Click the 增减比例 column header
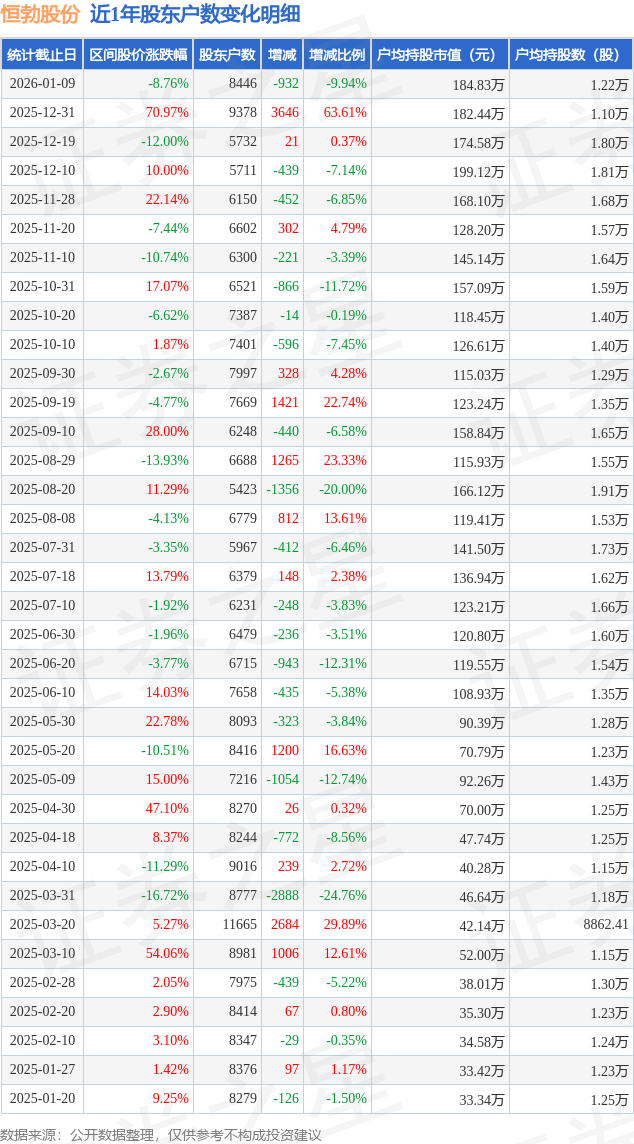Viewport: 634px width, 1144px height. pyautogui.click(x=337, y=55)
